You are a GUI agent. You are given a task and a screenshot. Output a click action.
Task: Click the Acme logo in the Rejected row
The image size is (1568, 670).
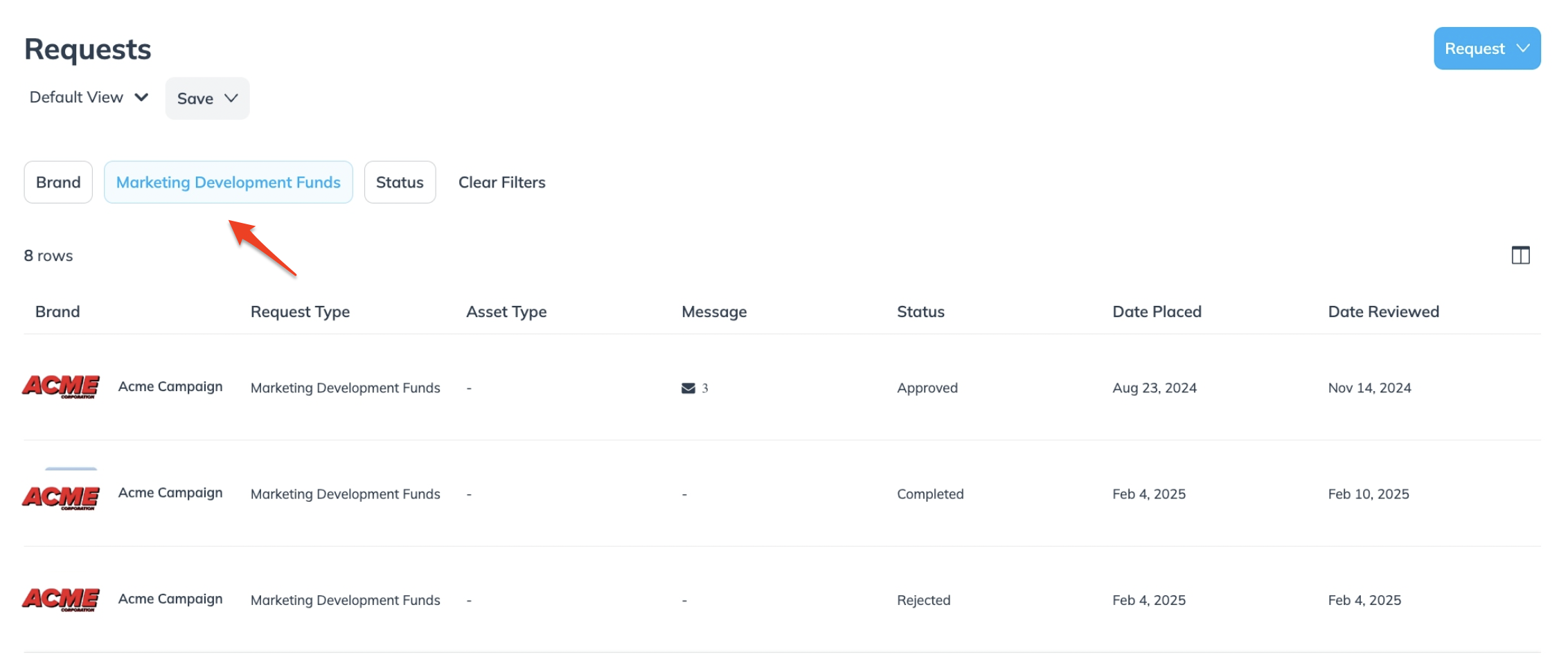61,599
